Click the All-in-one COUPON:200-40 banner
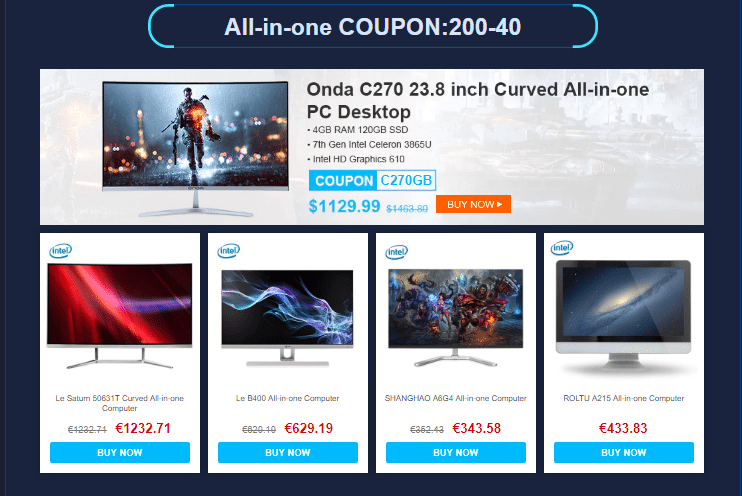 [372, 27]
